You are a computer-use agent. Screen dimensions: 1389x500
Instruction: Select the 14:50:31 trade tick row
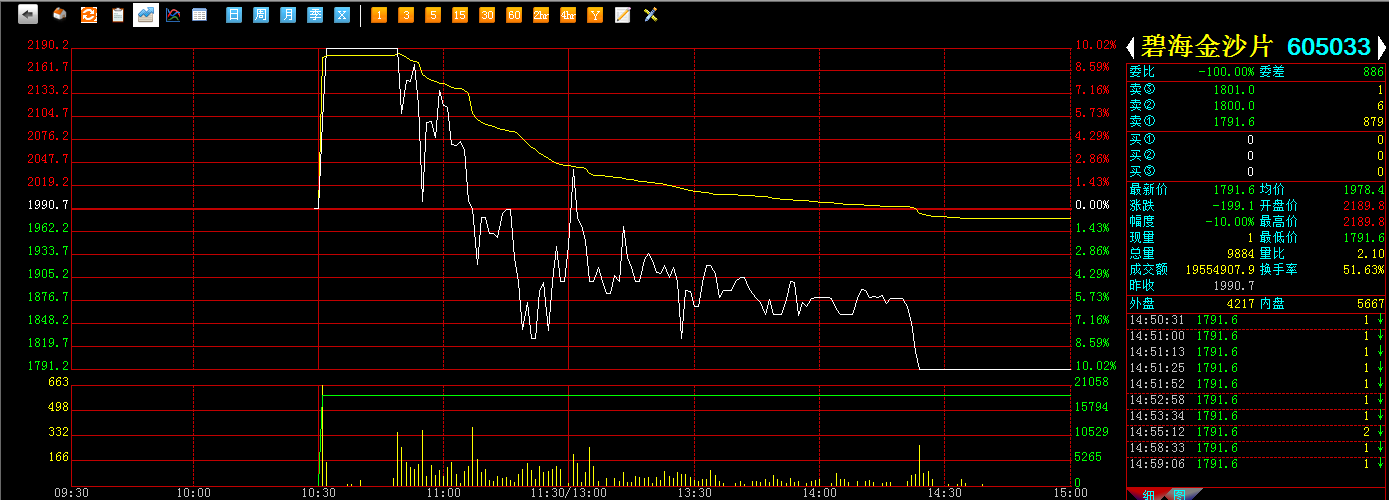(x=1257, y=320)
